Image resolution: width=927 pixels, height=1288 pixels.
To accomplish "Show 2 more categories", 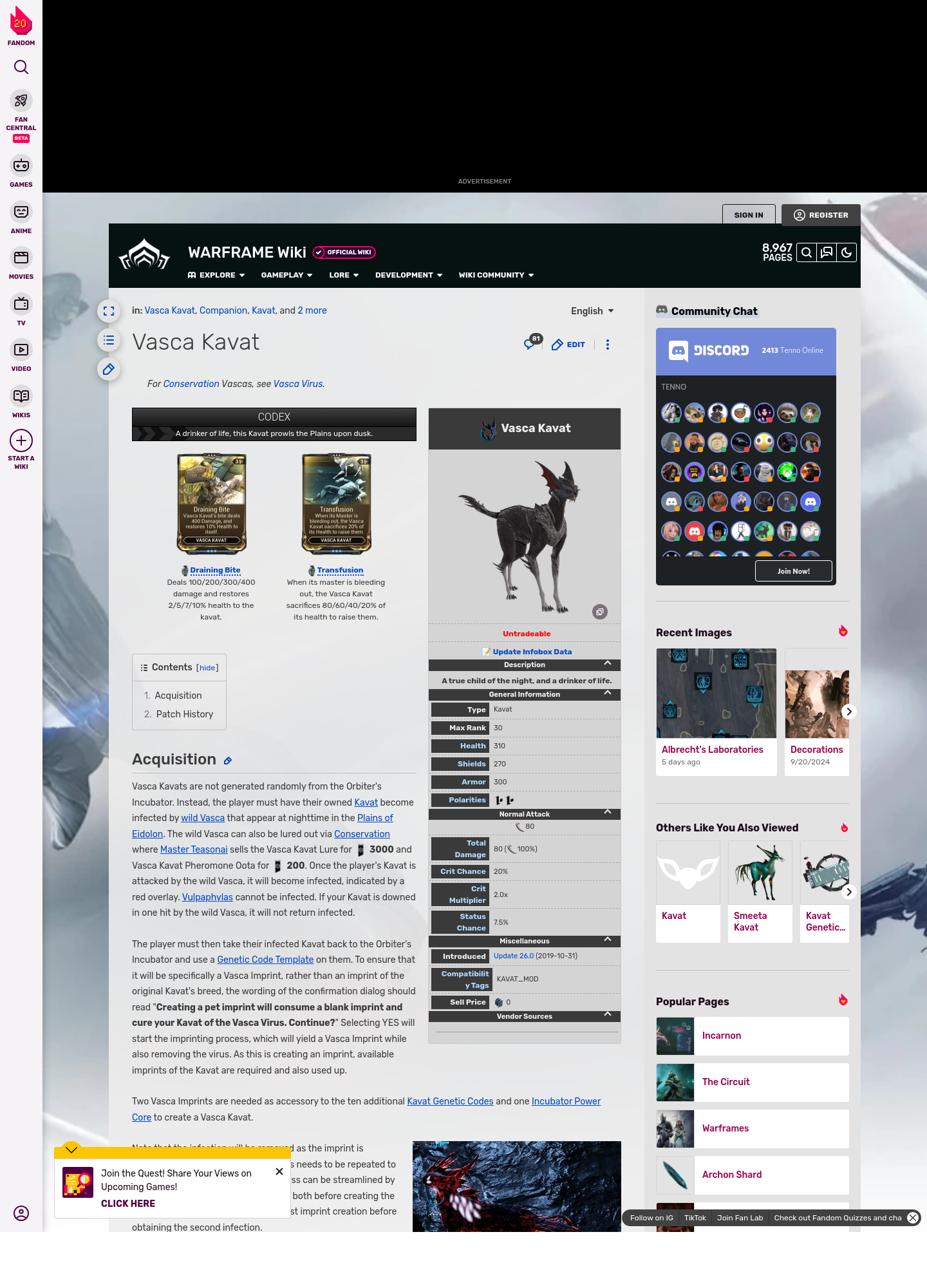I will coord(312,310).
